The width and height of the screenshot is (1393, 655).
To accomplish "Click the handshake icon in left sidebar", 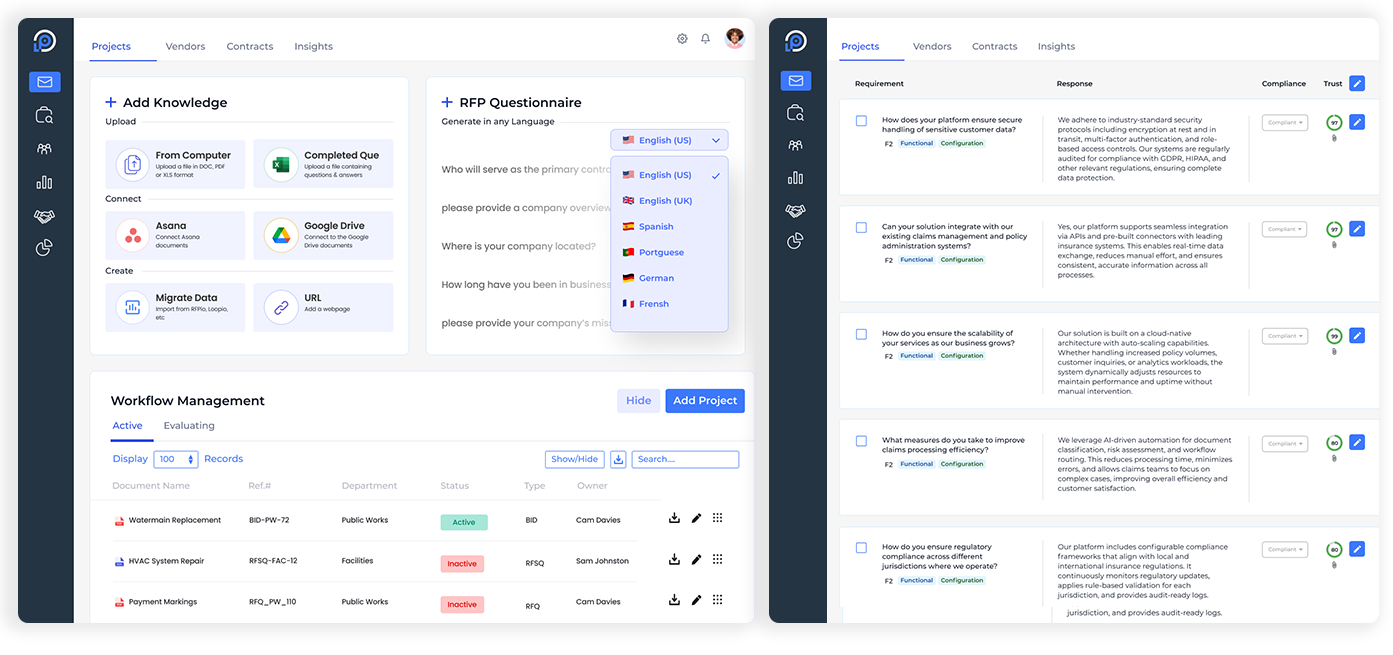I will tap(45, 216).
